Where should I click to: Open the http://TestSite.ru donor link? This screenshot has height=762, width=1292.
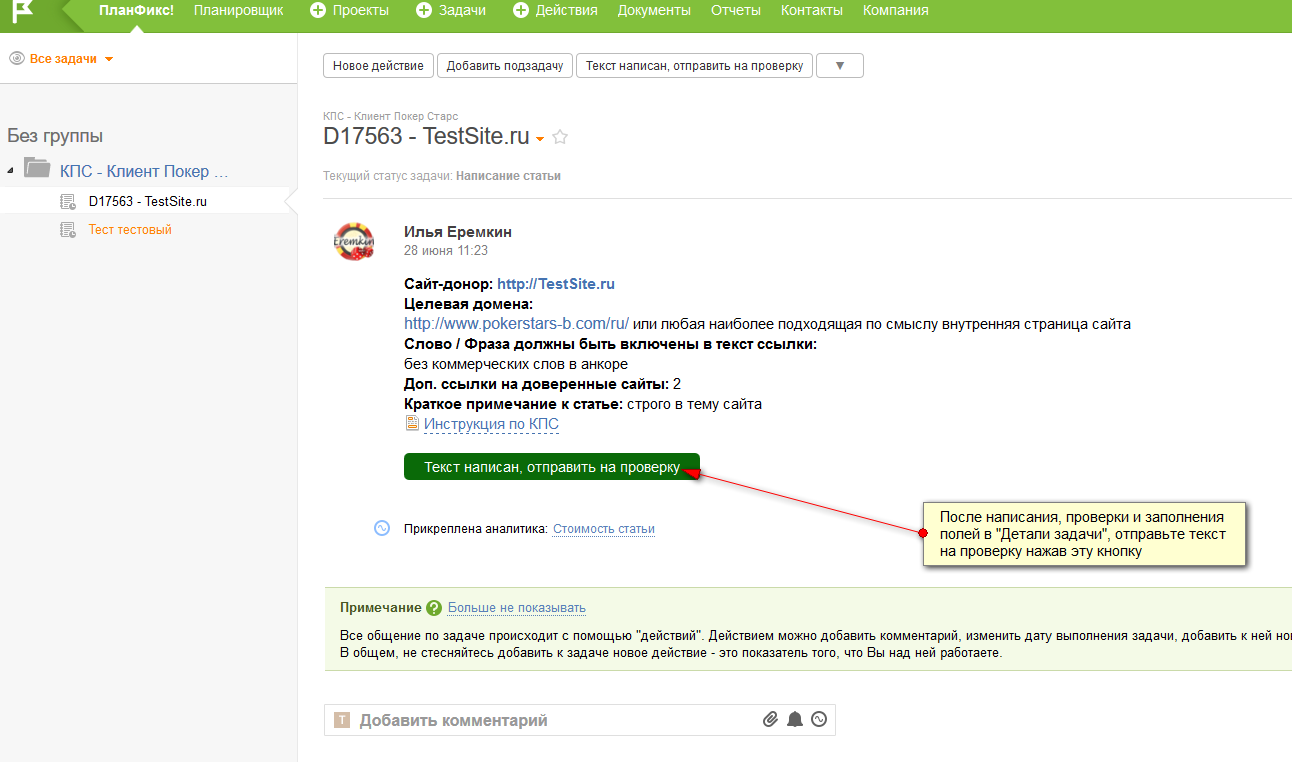click(x=556, y=284)
